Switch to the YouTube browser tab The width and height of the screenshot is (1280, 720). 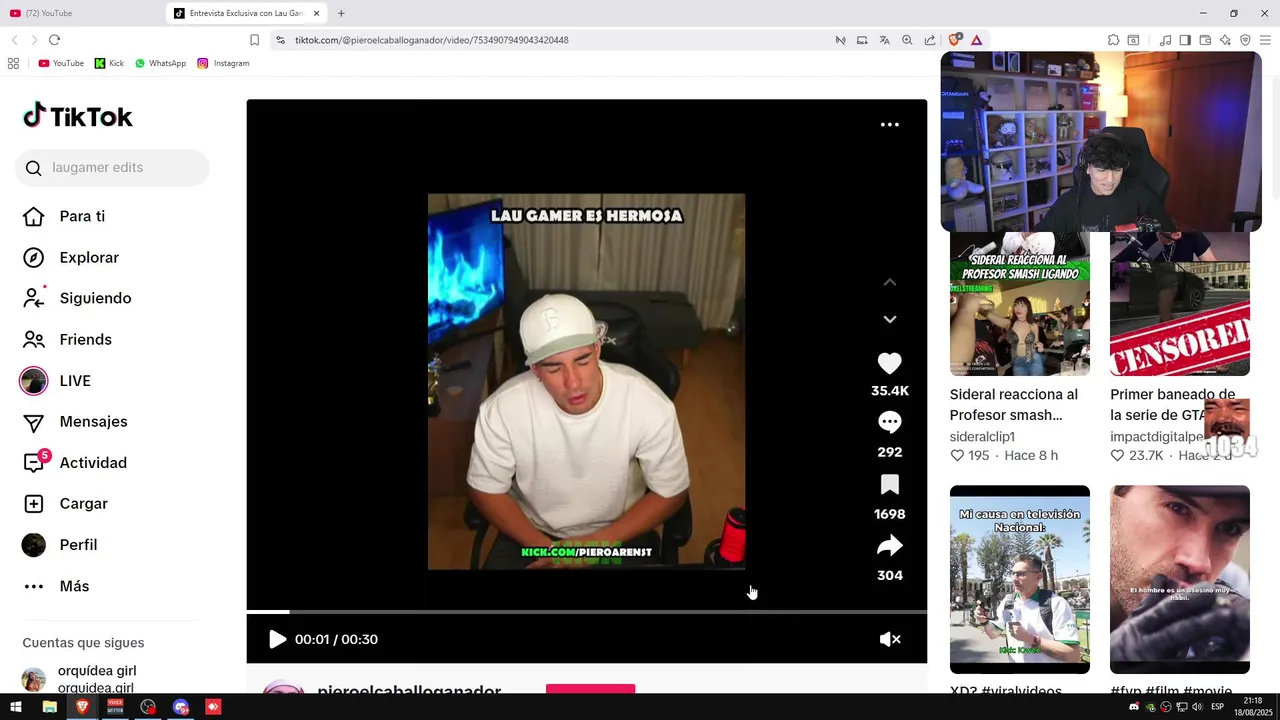[80, 13]
